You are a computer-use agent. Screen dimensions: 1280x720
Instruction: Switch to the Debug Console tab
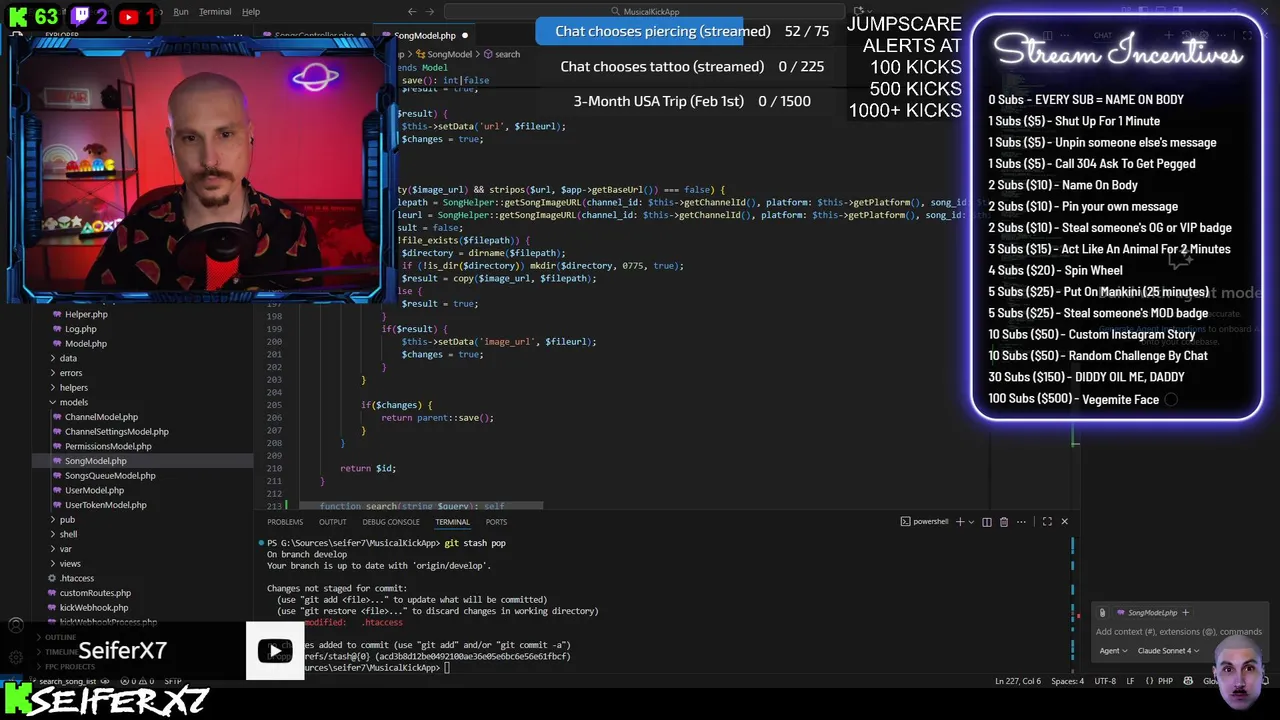pyautogui.click(x=391, y=522)
